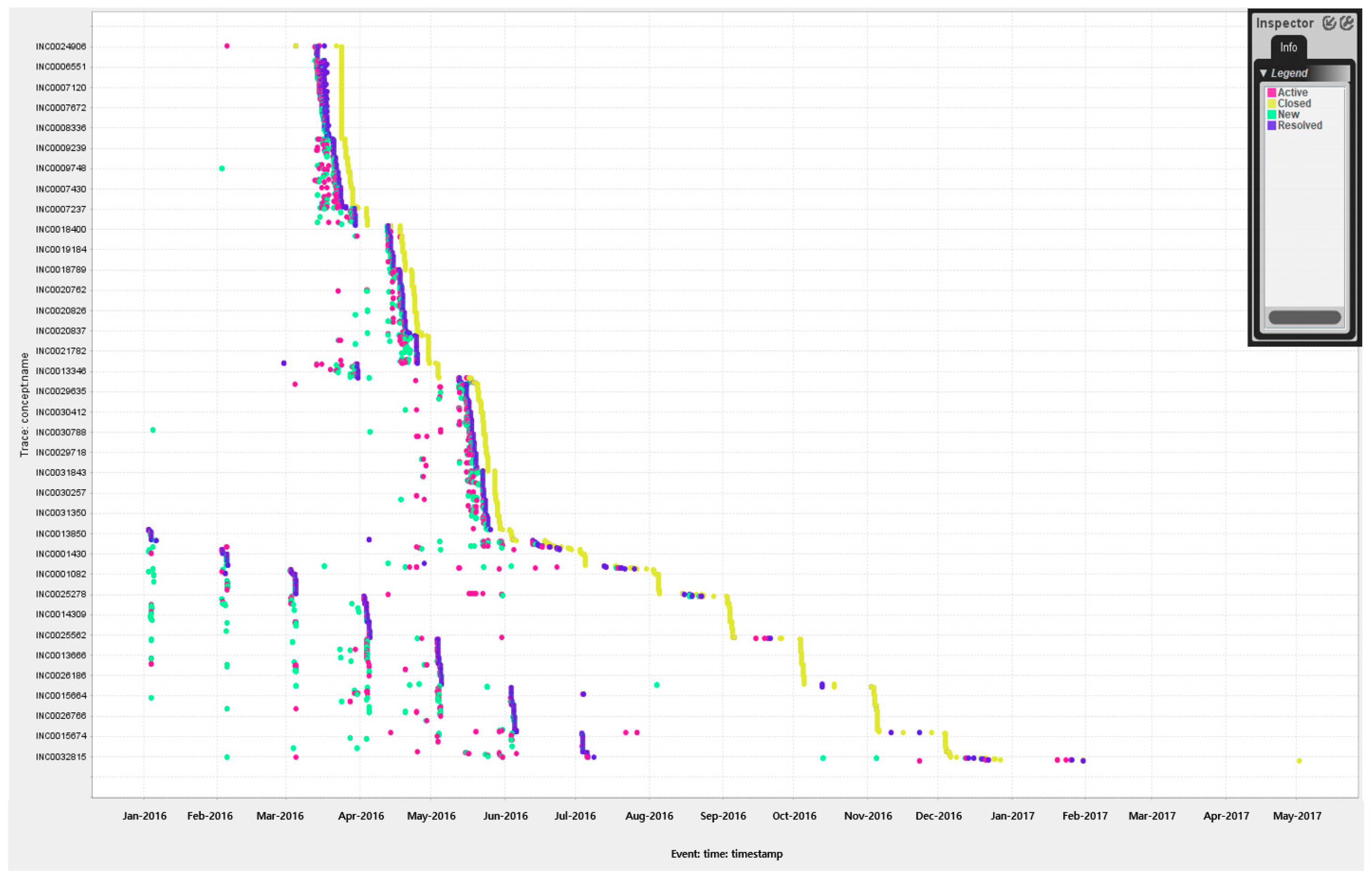Click the 'Event: time: timestamp' axis title
Image resolution: width=1372 pixels, height=881 pixels.
(727, 854)
